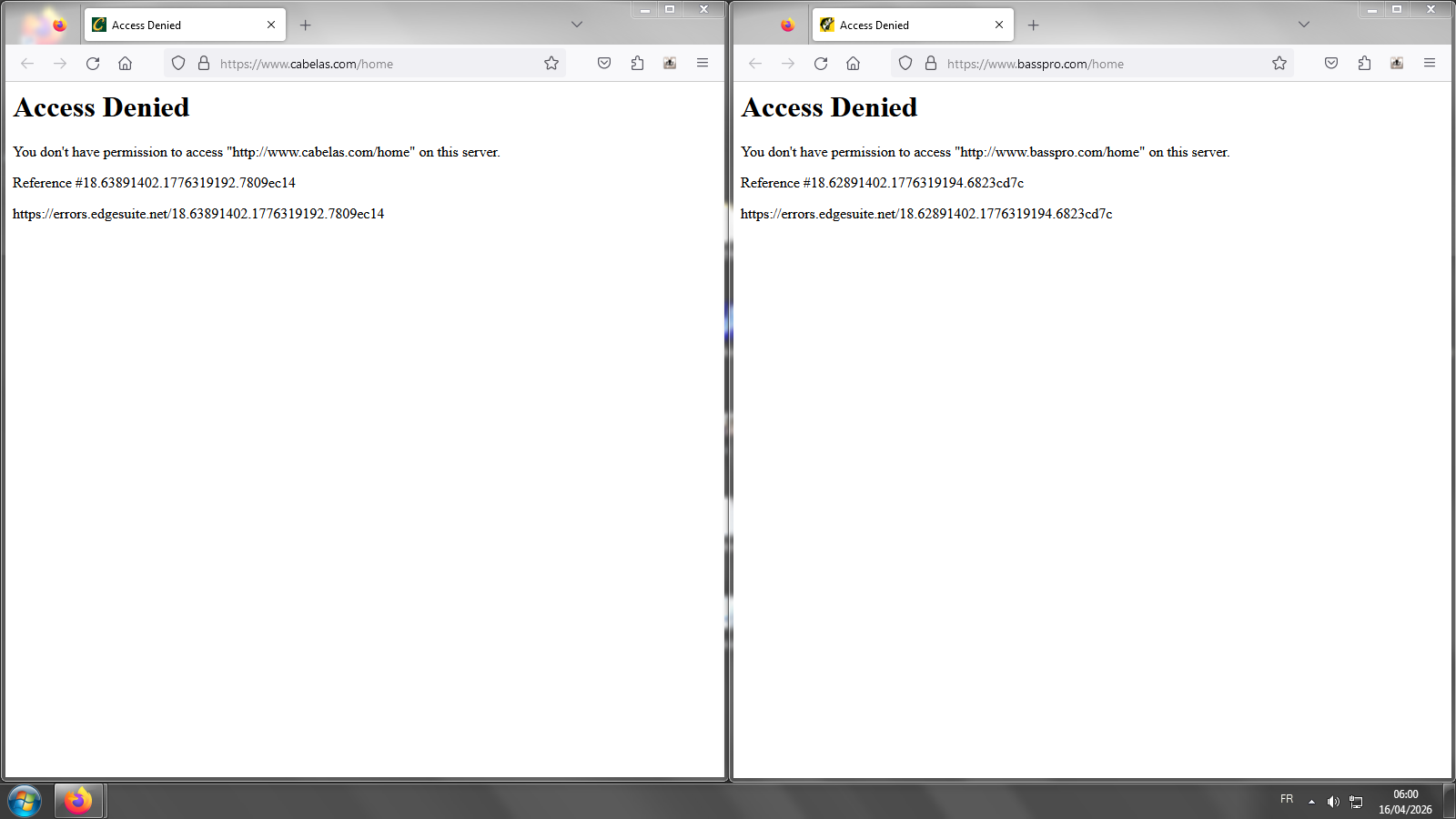Close the cabelas browser window
Screen dimensions: 1456x819
pyautogui.click(x=703, y=9)
